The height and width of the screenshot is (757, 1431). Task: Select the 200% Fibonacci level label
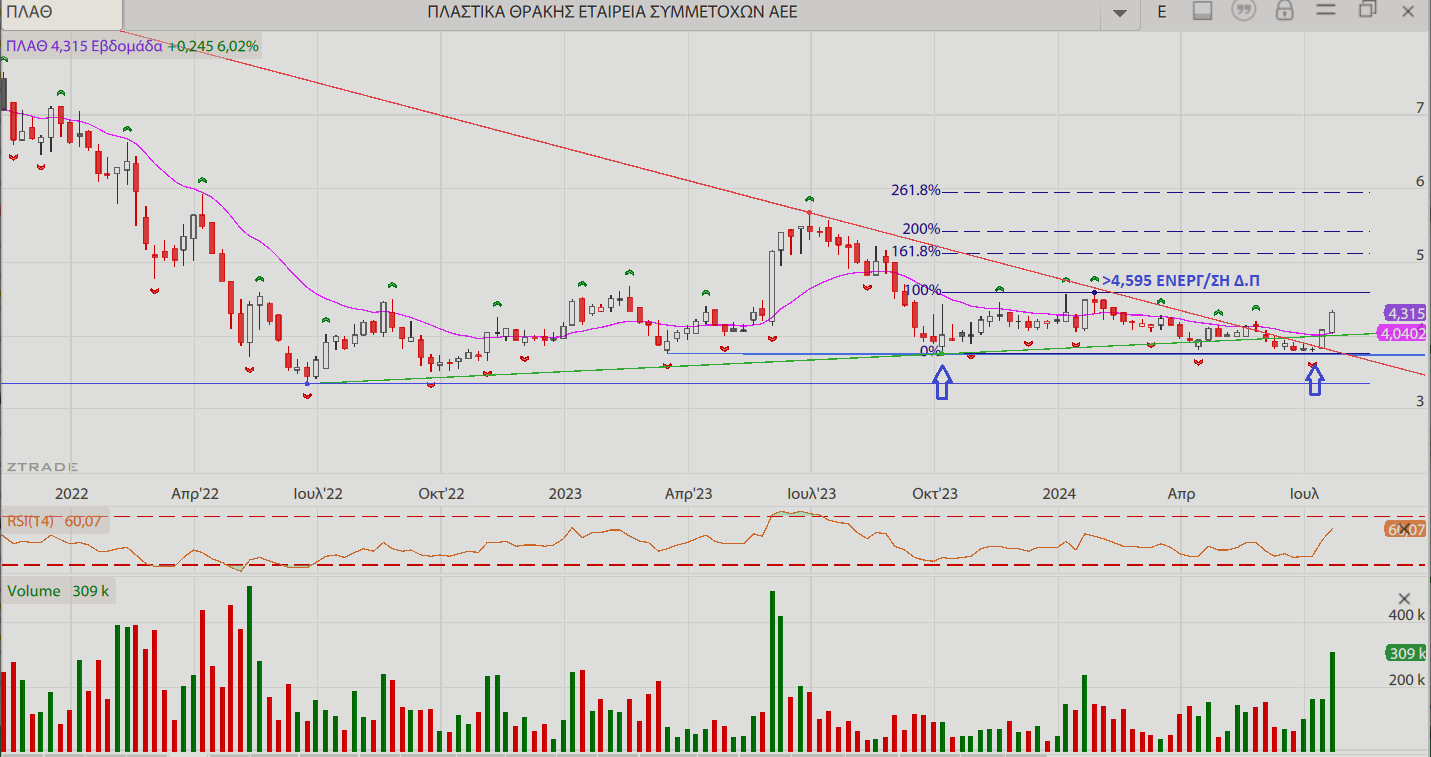pyautogui.click(x=920, y=229)
